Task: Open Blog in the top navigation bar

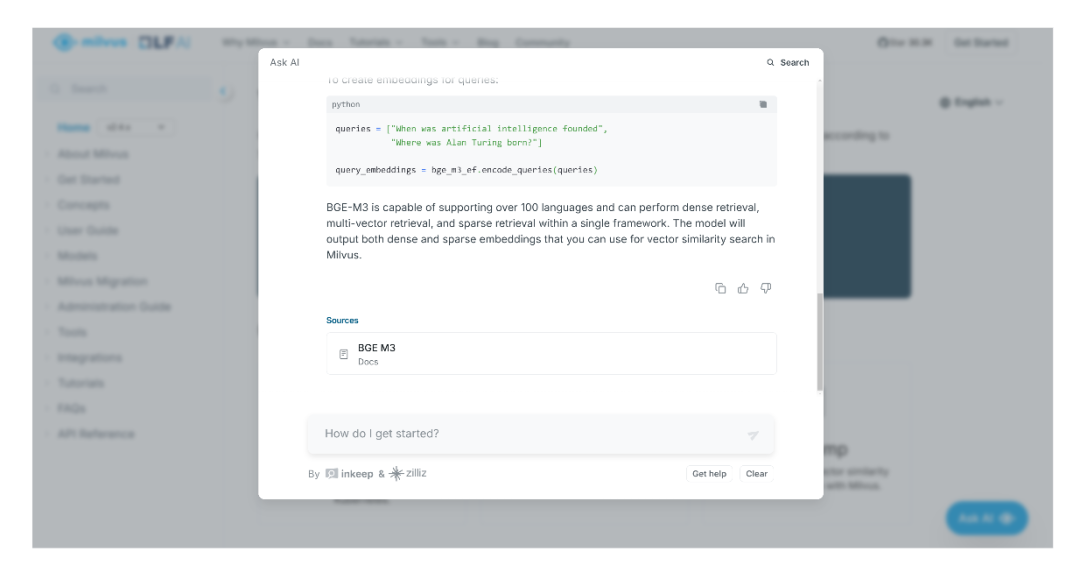Action: 488,43
